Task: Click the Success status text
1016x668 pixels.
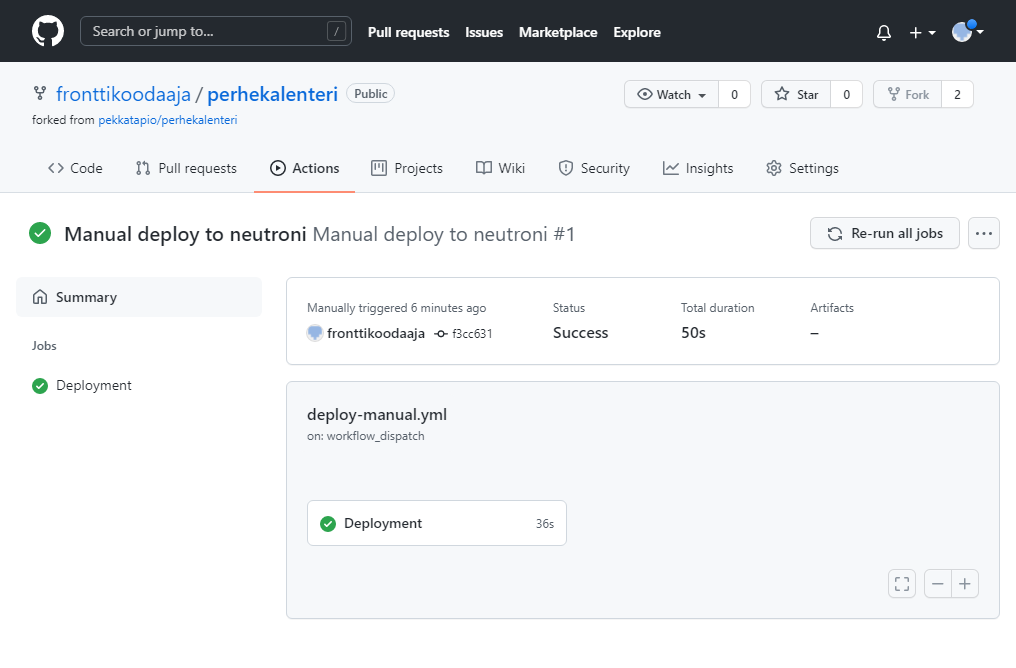Action: tap(581, 333)
